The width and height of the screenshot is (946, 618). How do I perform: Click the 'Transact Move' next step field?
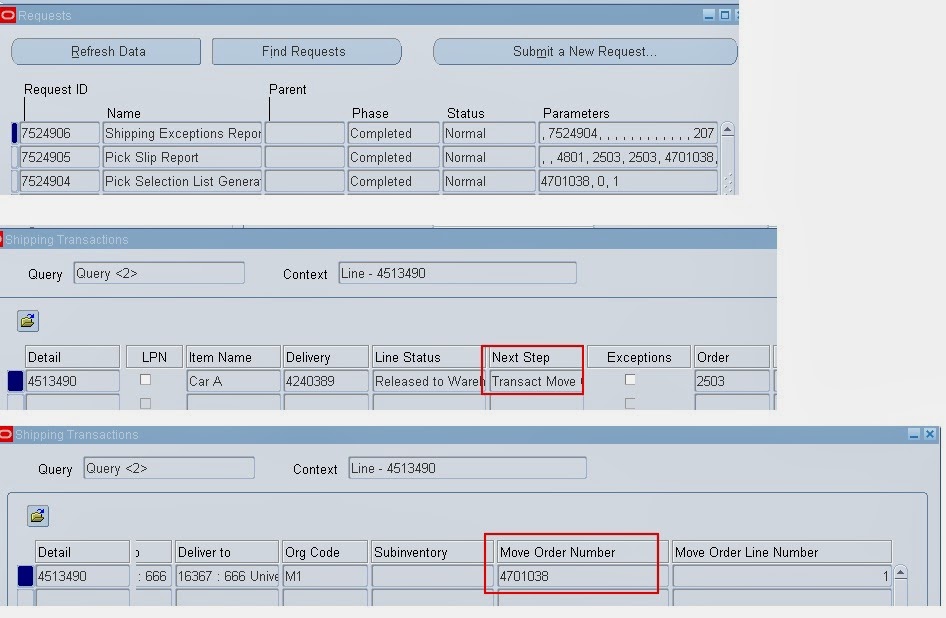point(536,381)
